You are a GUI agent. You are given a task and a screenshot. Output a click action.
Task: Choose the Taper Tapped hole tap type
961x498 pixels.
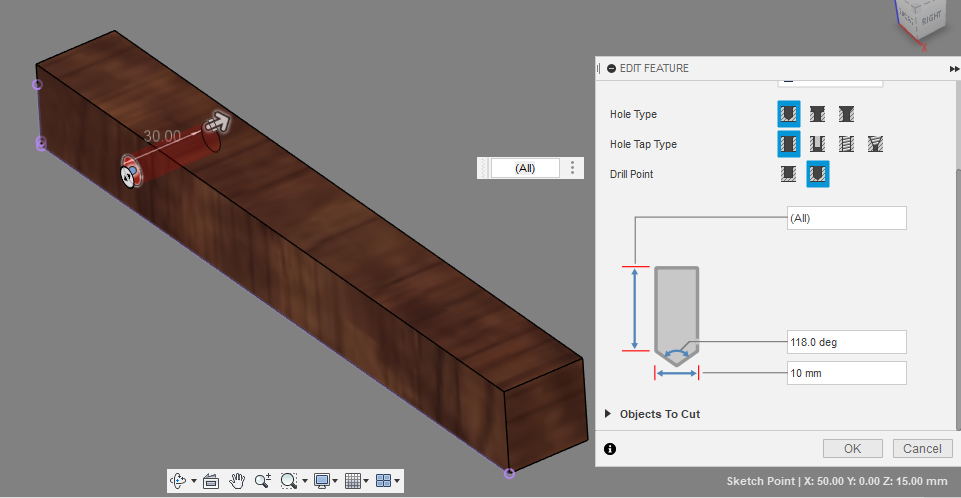pyautogui.click(x=875, y=144)
